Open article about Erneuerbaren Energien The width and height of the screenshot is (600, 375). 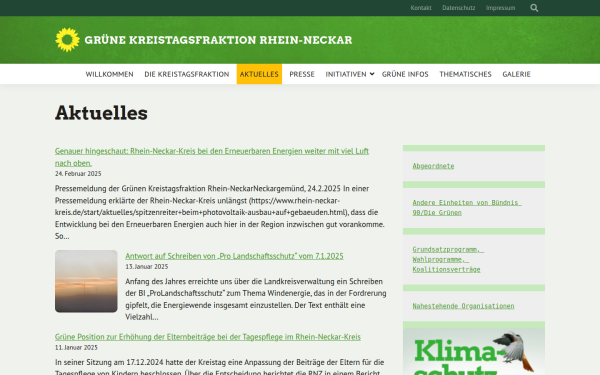point(212,157)
